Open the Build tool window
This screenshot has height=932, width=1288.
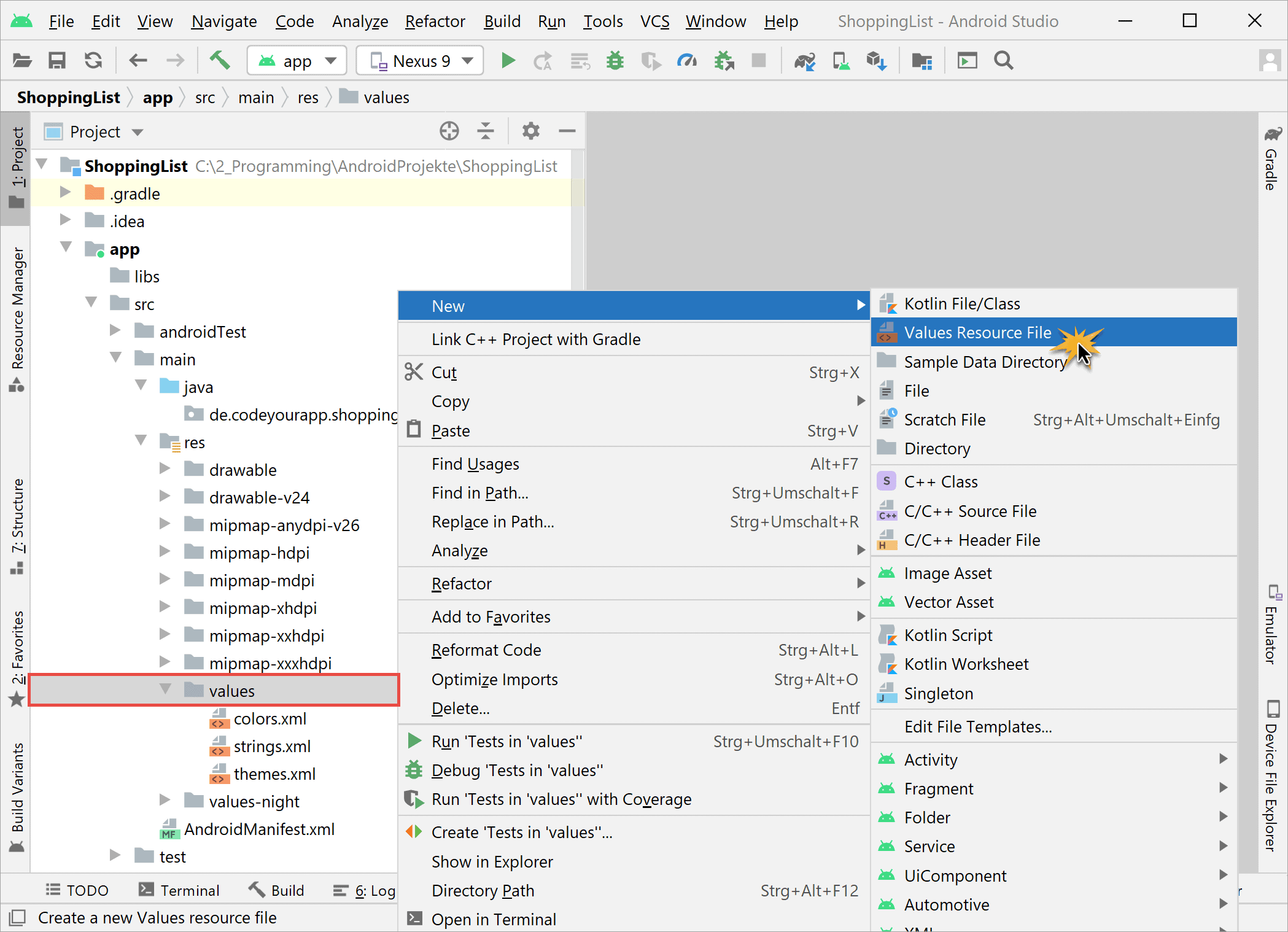click(276, 890)
